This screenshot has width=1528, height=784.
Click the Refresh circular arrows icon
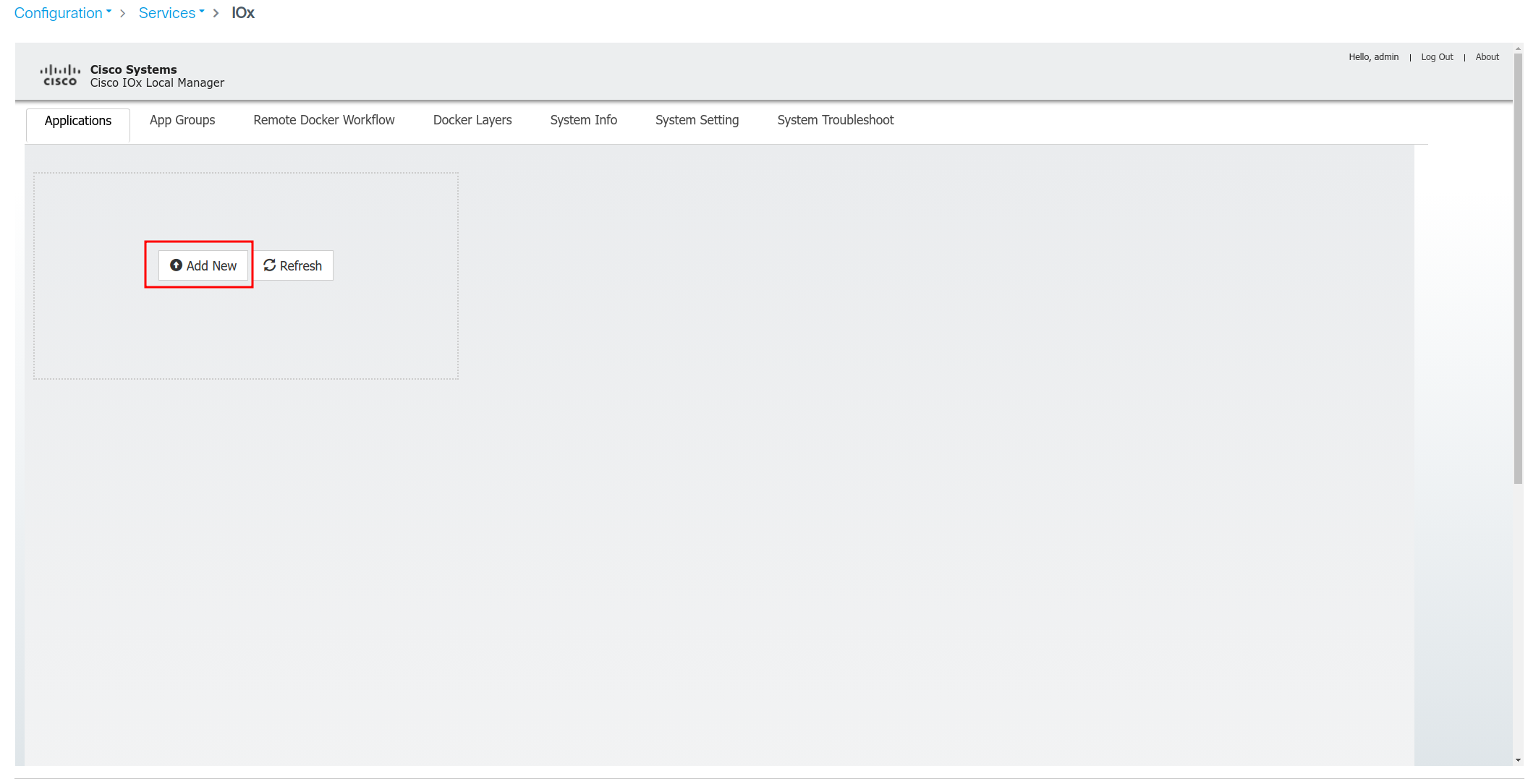[270, 265]
